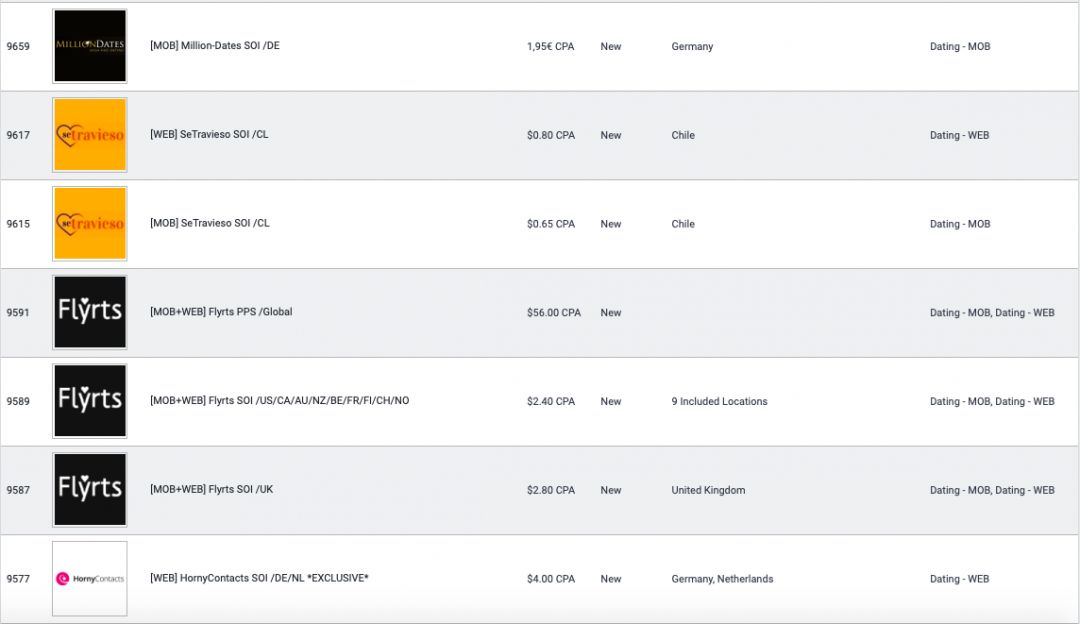Image resolution: width=1080 pixels, height=624 pixels.
Task: Click the 9 Included Locations text
Action: [x=719, y=402]
